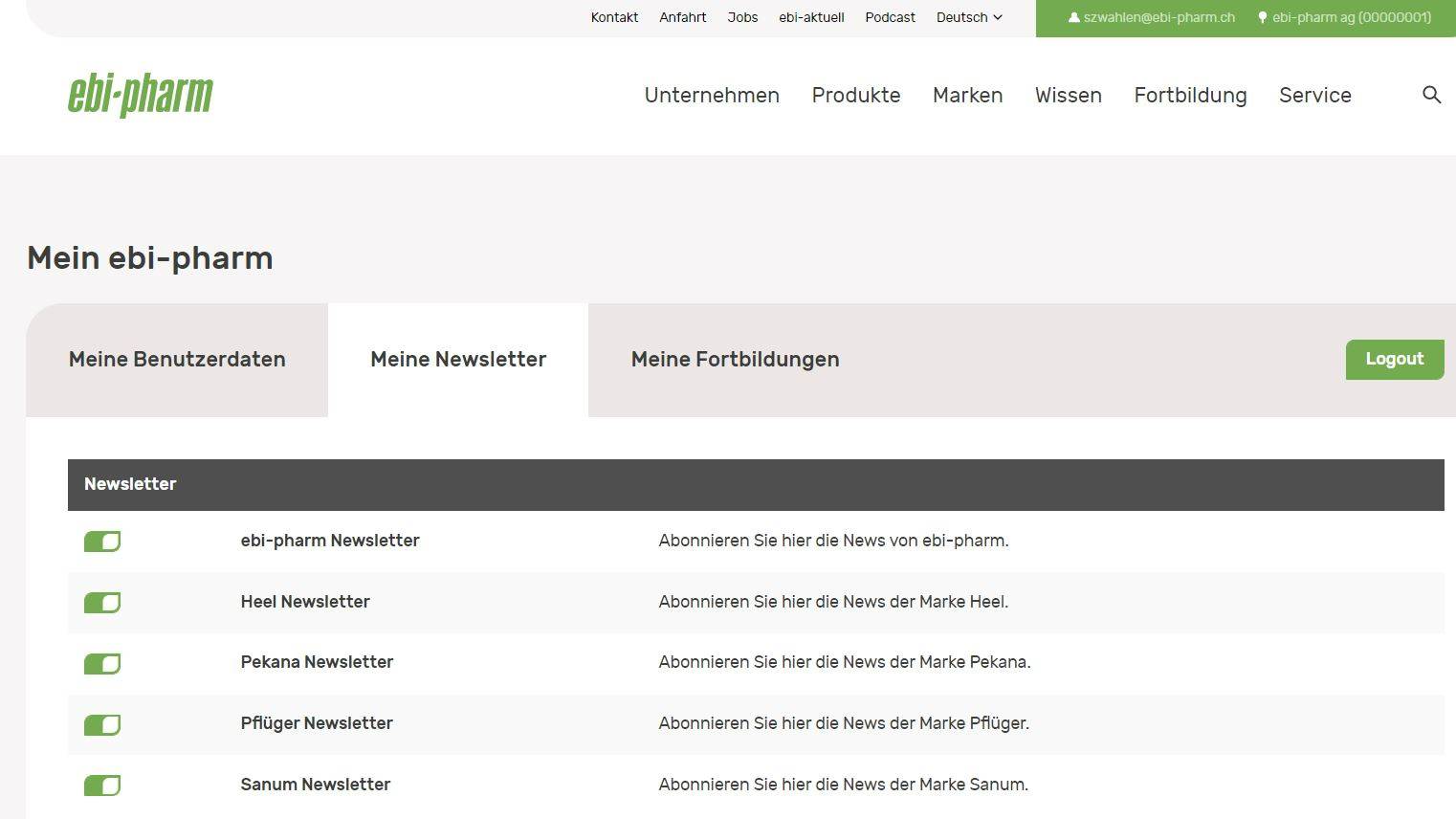Click 'Abonnieren Sie hier die News von ebi-pharm.'
Screen dimensions: 1456x819
coord(833,541)
